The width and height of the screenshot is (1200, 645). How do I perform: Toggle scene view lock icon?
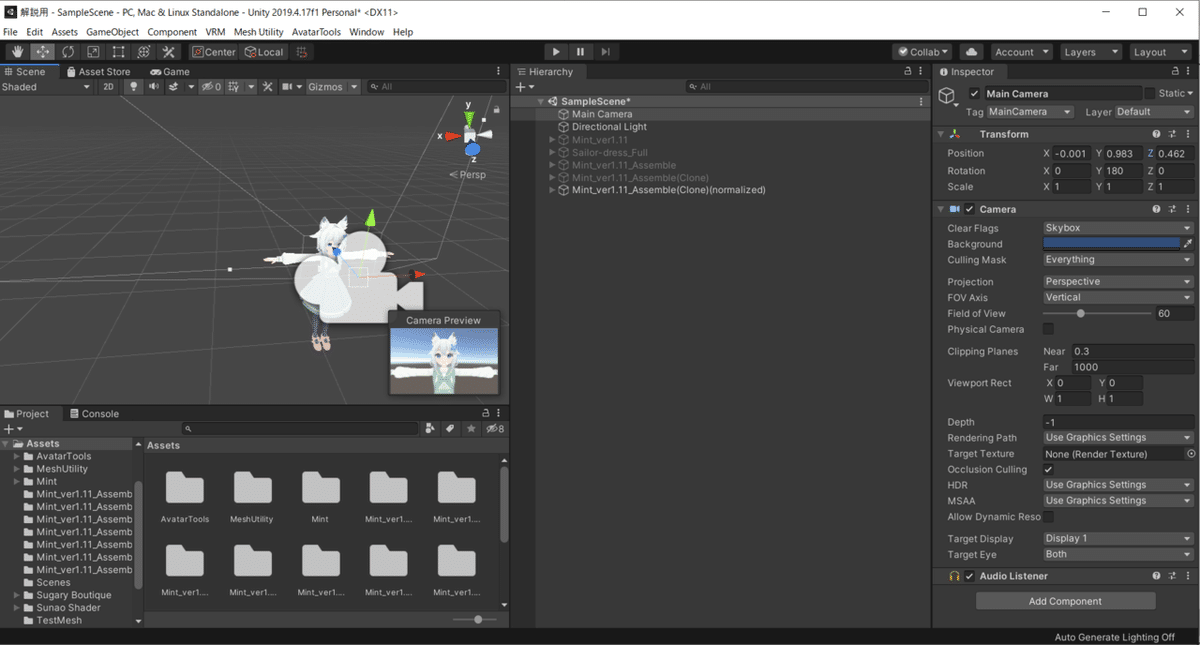[x=496, y=108]
